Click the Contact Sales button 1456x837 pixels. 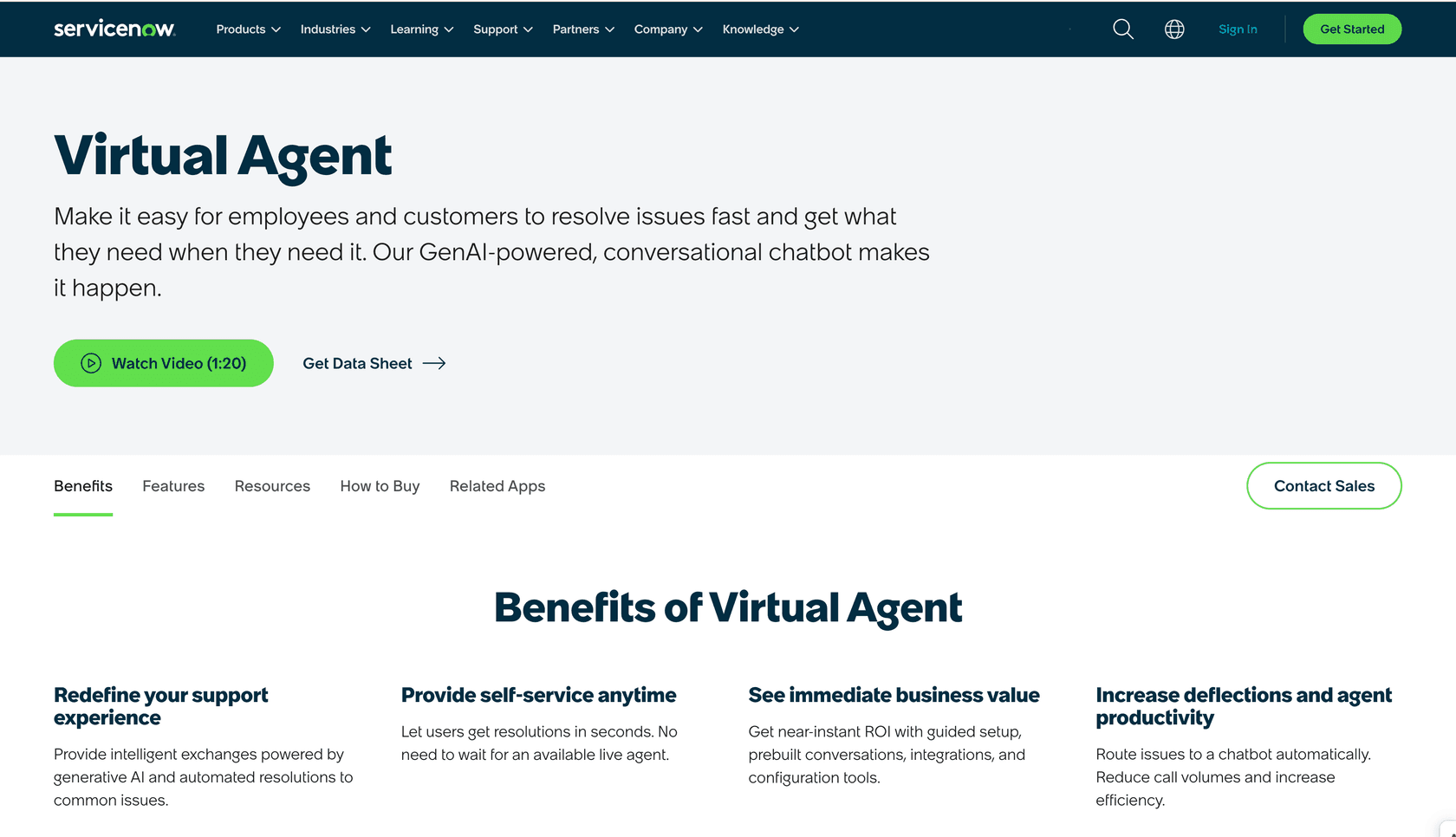[x=1324, y=486]
